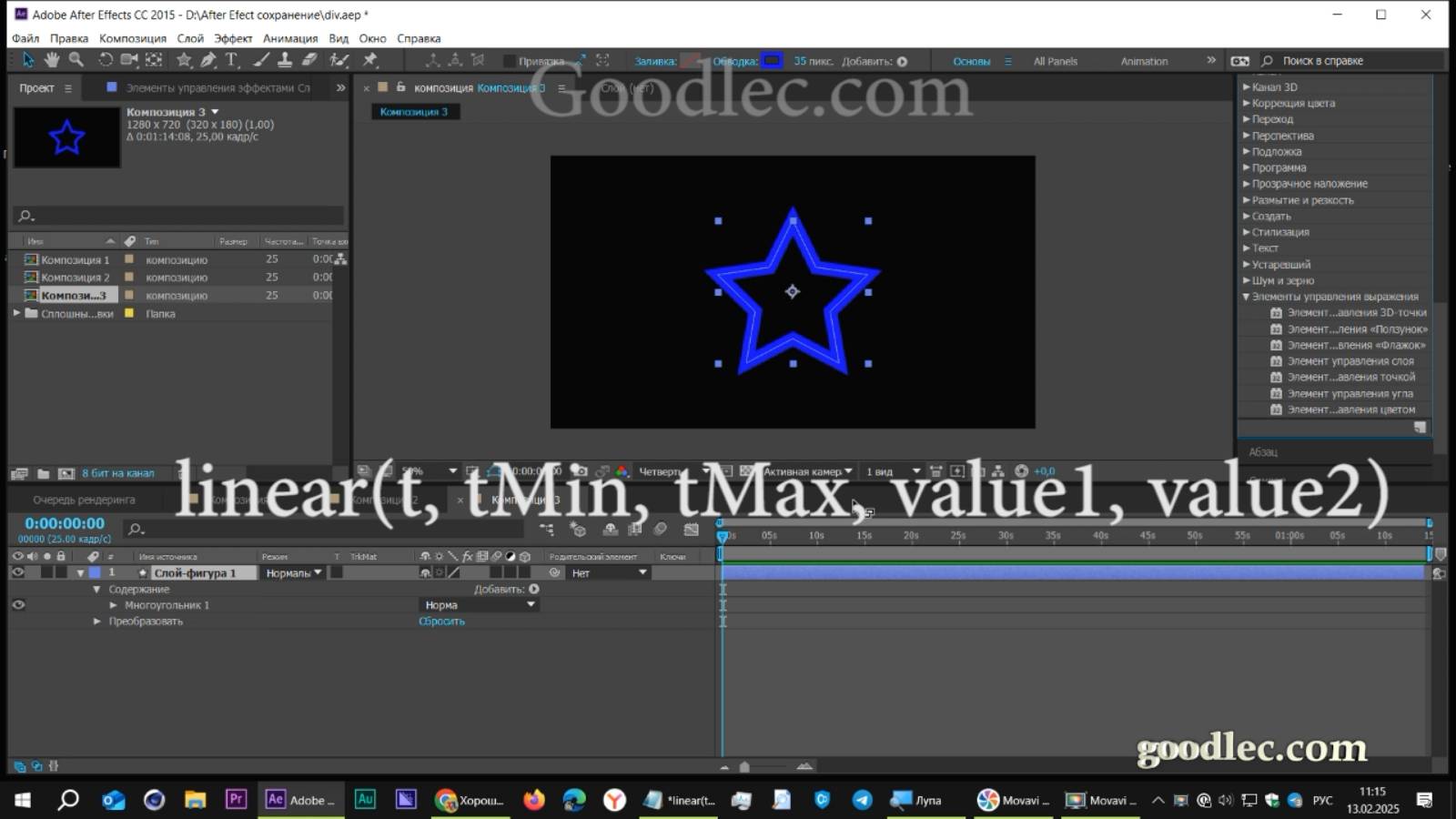Toggle the lock on the composition viewer tab

[x=400, y=87]
